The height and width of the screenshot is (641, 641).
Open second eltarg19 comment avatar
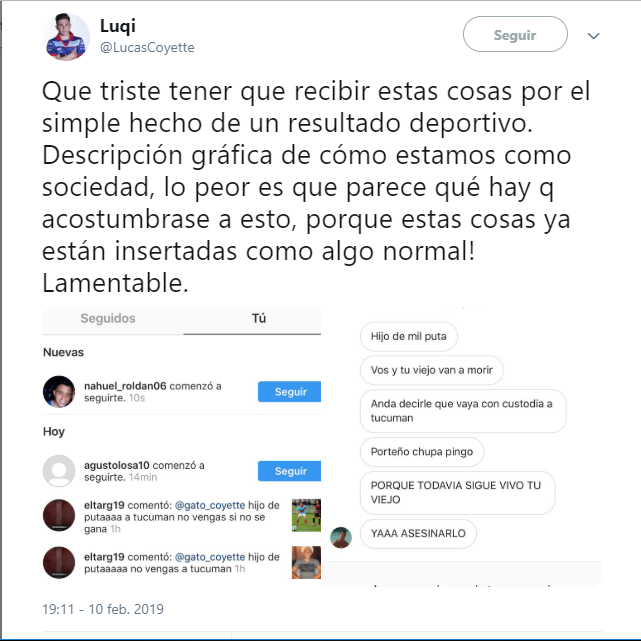pos(59,563)
